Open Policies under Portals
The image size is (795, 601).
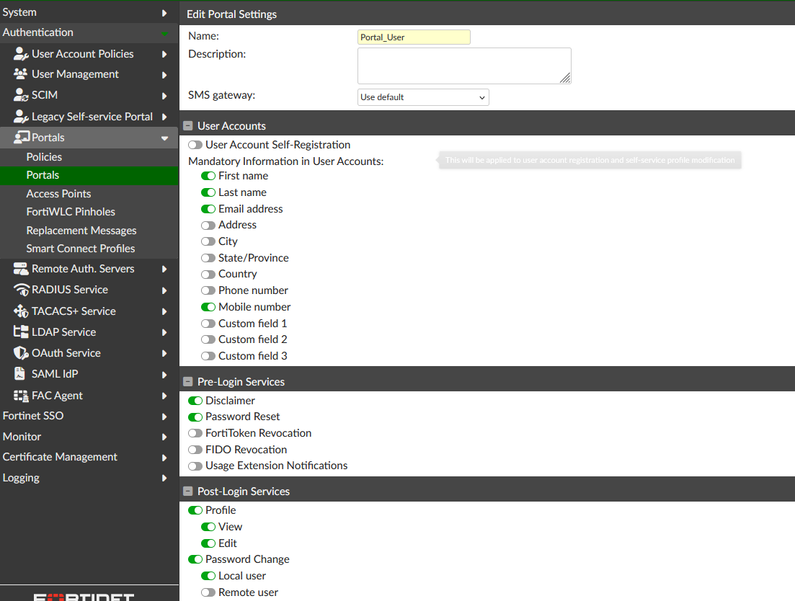point(44,157)
